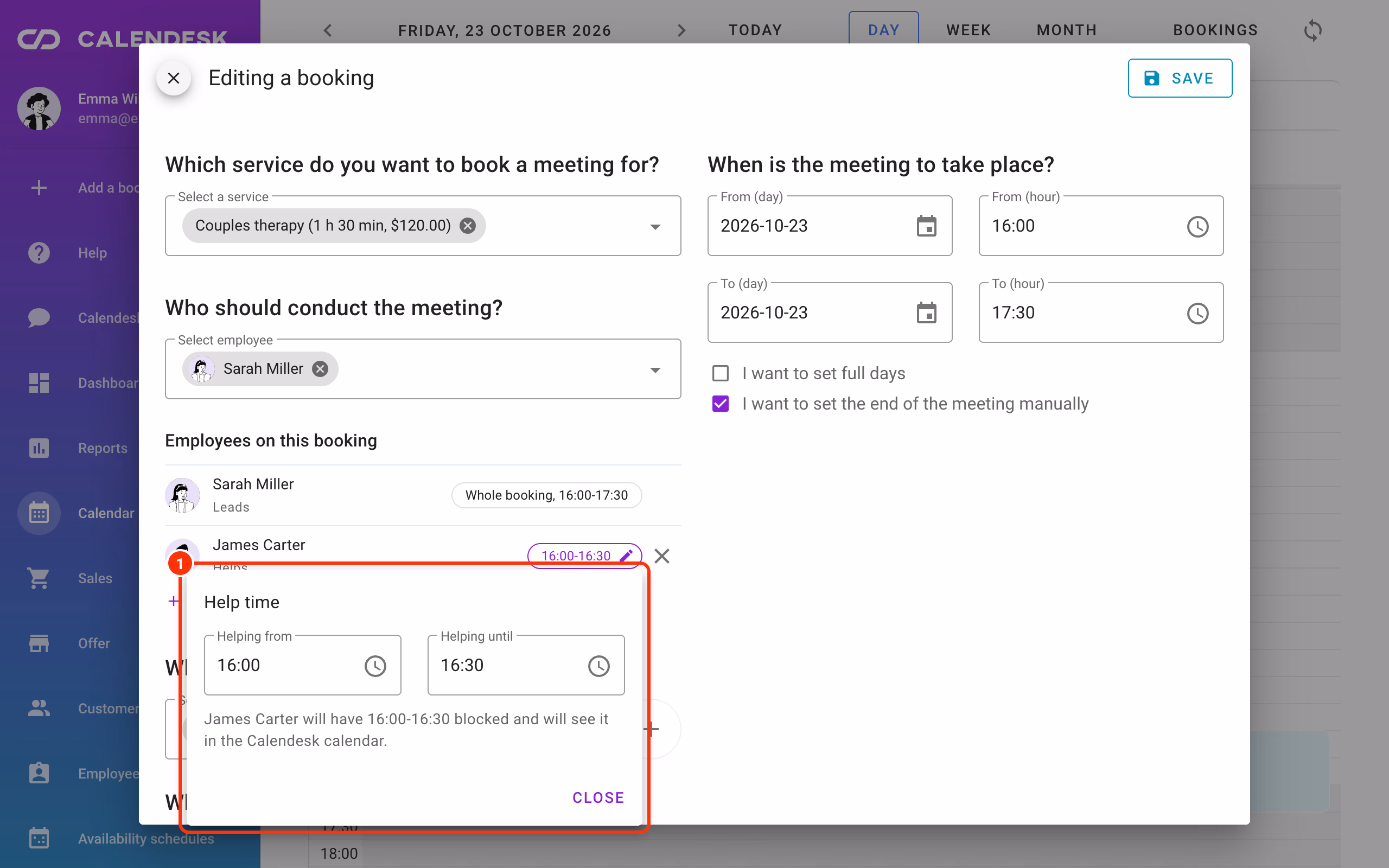The image size is (1389, 868).
Task: Close the Help time popup
Action: point(598,797)
